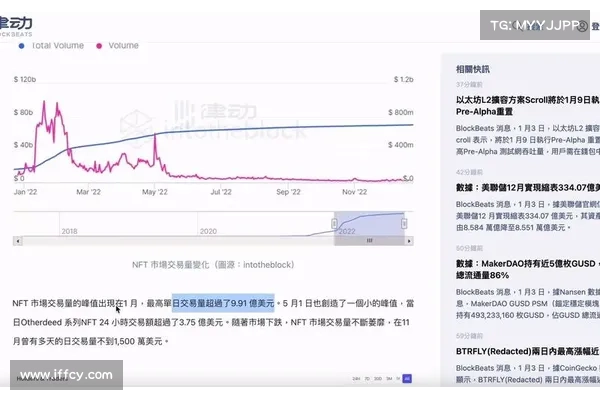600x400 pixels.
Task: Open the Fed December balance sheet news headline
Action: point(528,188)
